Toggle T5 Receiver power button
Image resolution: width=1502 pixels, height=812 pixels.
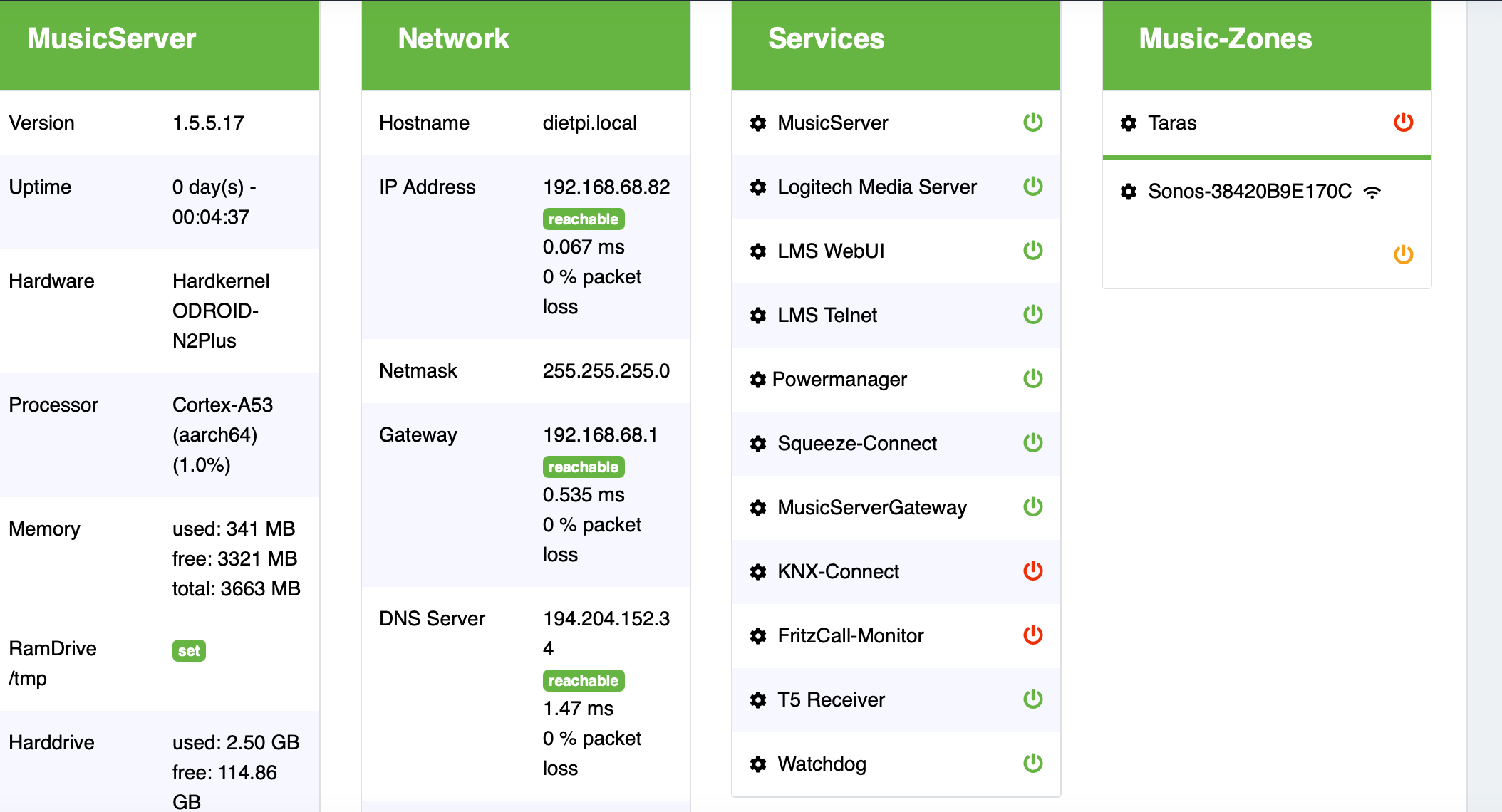[1033, 699]
